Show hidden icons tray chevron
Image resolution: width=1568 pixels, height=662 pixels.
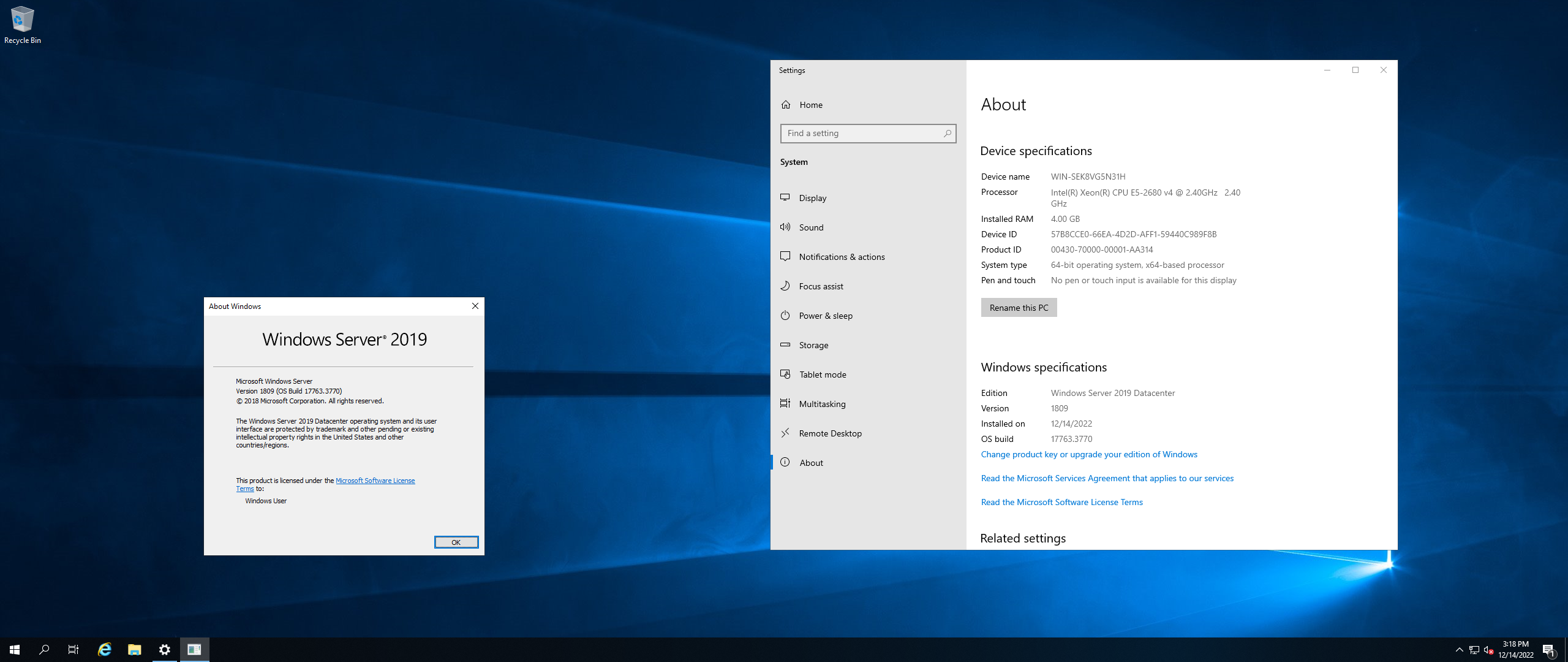pyautogui.click(x=1459, y=650)
